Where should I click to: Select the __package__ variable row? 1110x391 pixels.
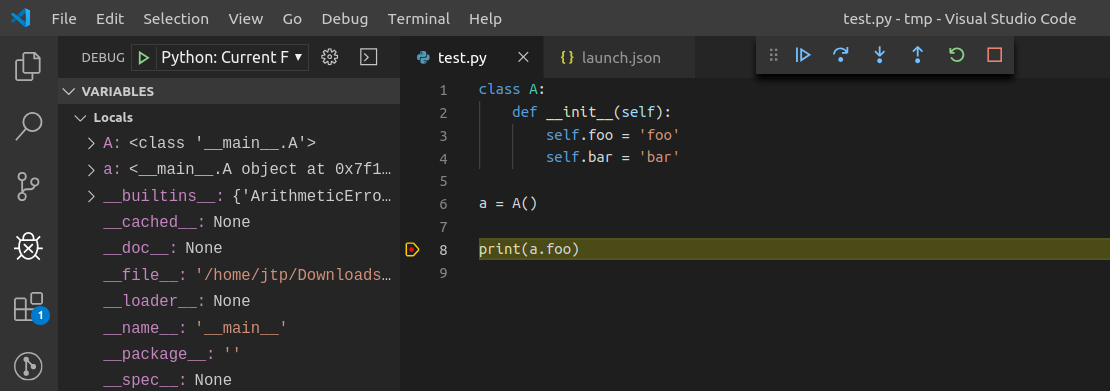[229, 354]
